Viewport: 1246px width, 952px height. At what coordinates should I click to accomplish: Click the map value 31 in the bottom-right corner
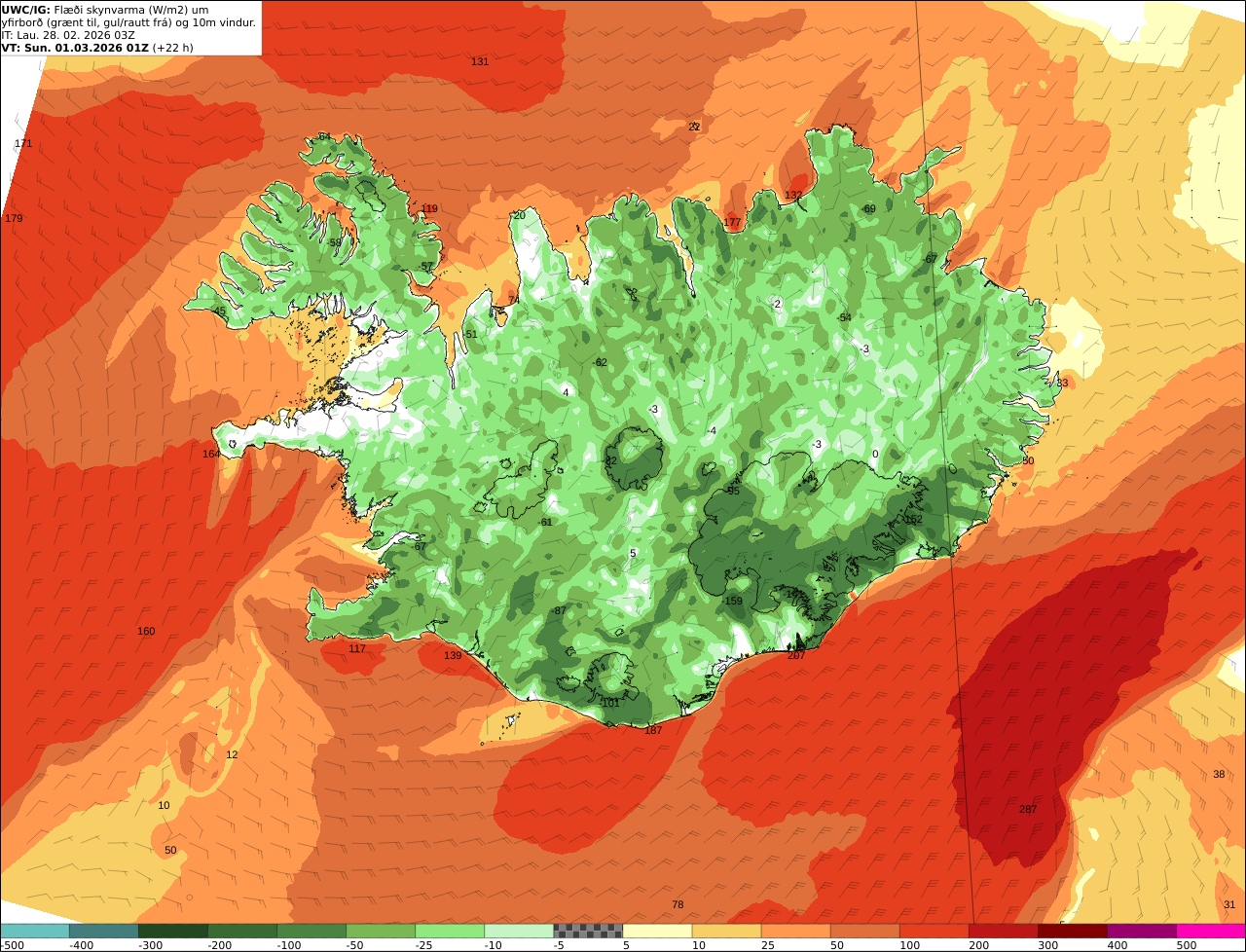[1229, 904]
